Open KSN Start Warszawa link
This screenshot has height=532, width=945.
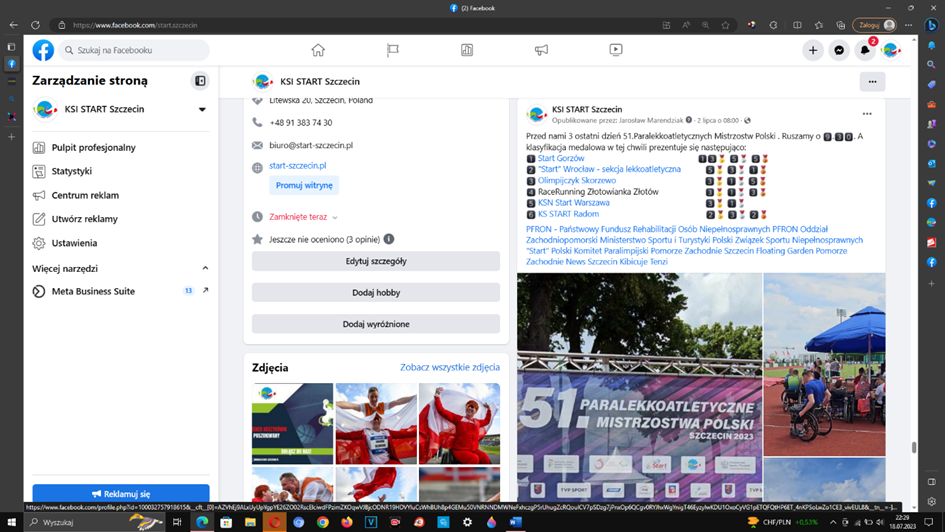click(574, 203)
